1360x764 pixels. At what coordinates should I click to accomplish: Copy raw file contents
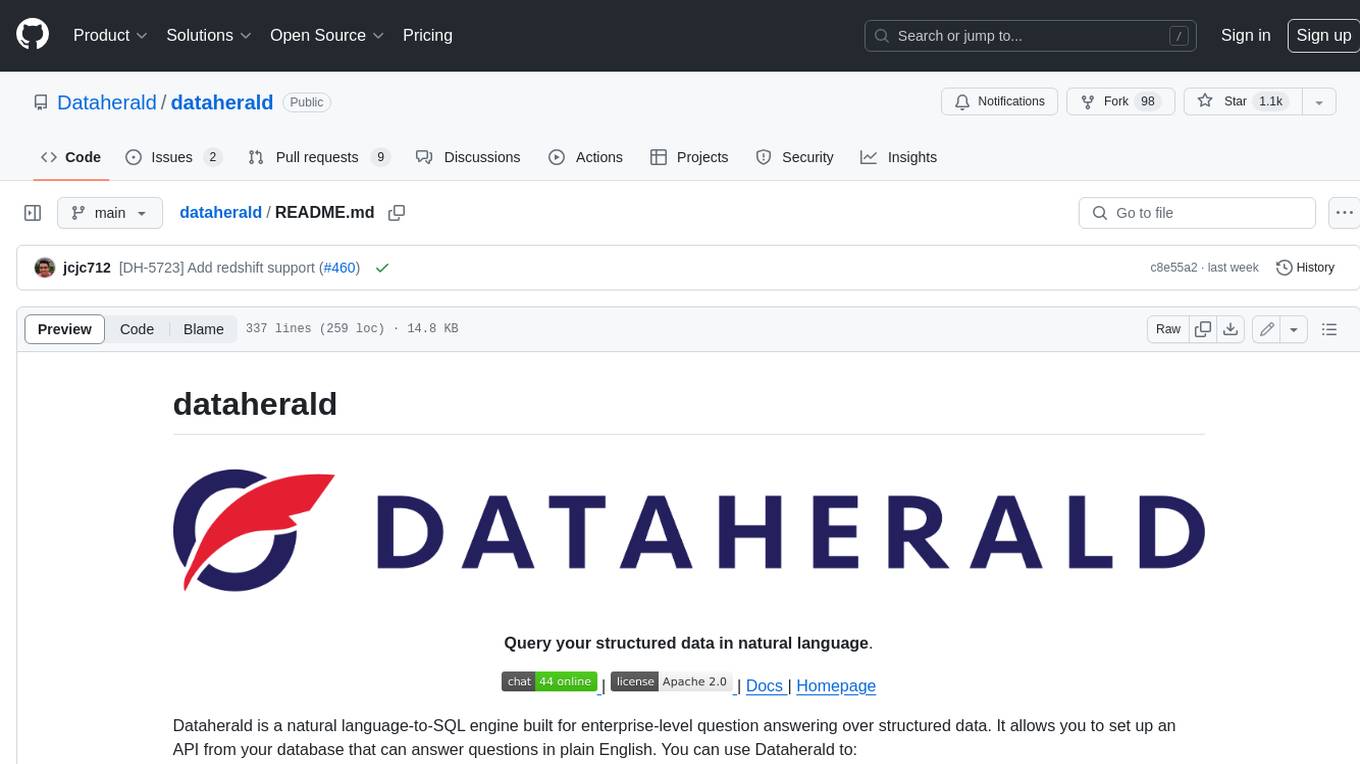coord(1203,329)
